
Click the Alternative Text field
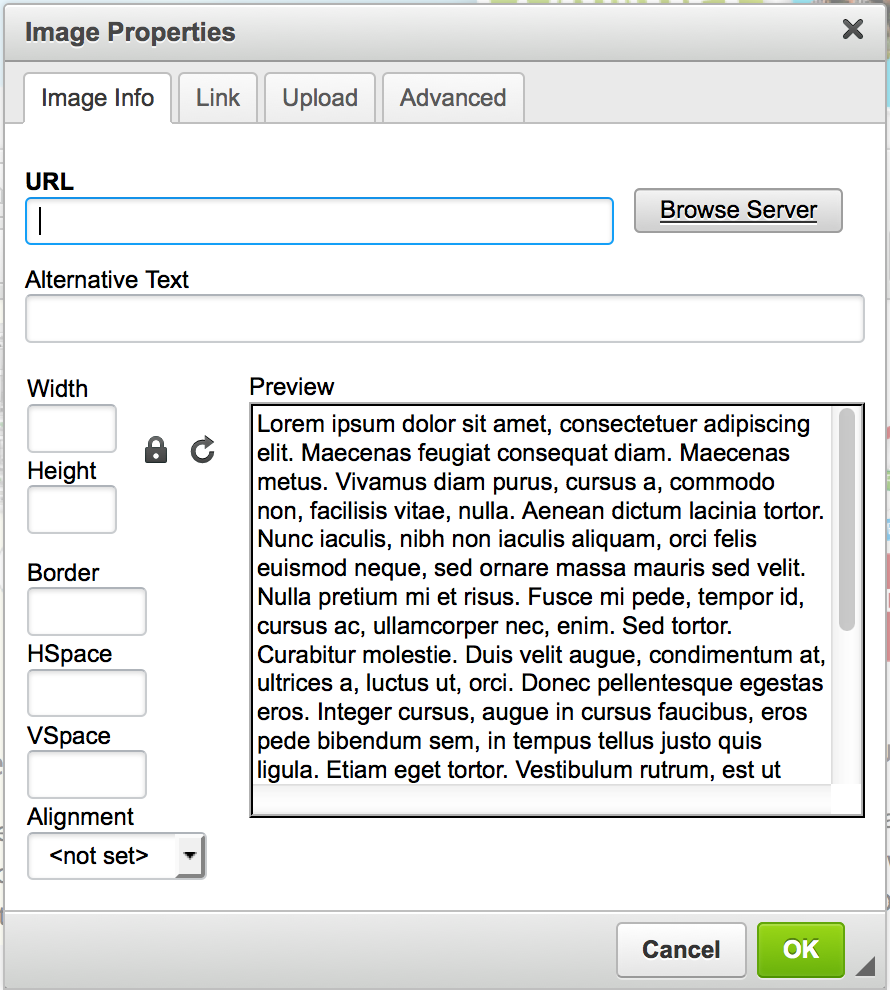[x=445, y=319]
